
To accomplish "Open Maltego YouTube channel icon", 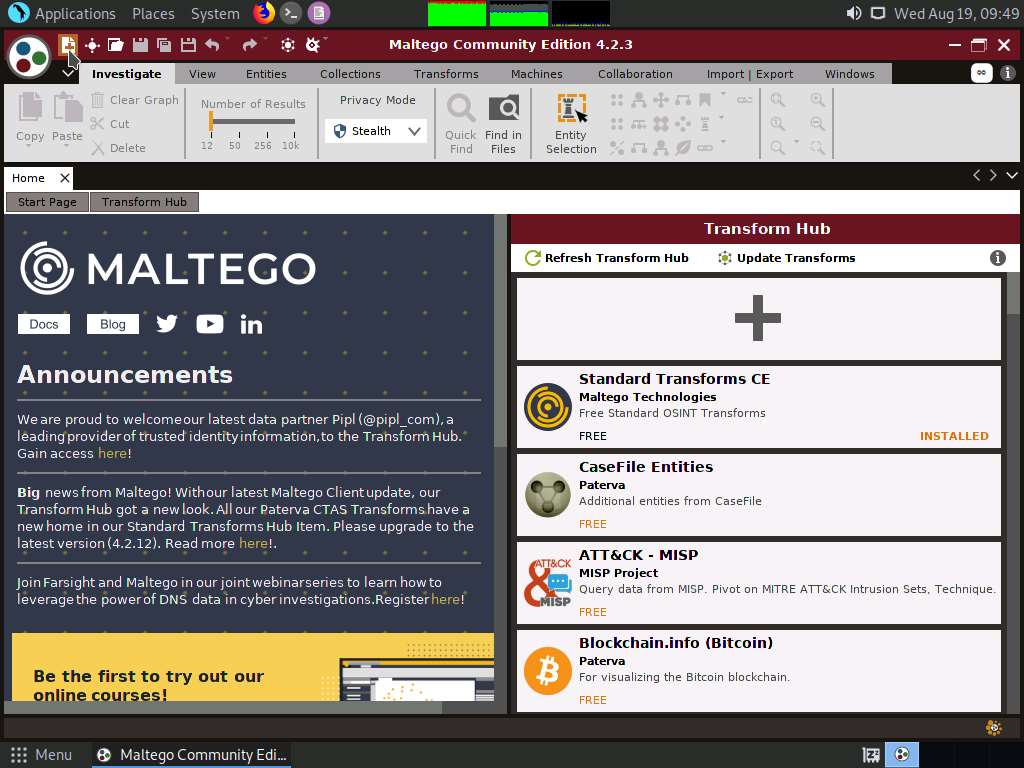I will (210, 324).
